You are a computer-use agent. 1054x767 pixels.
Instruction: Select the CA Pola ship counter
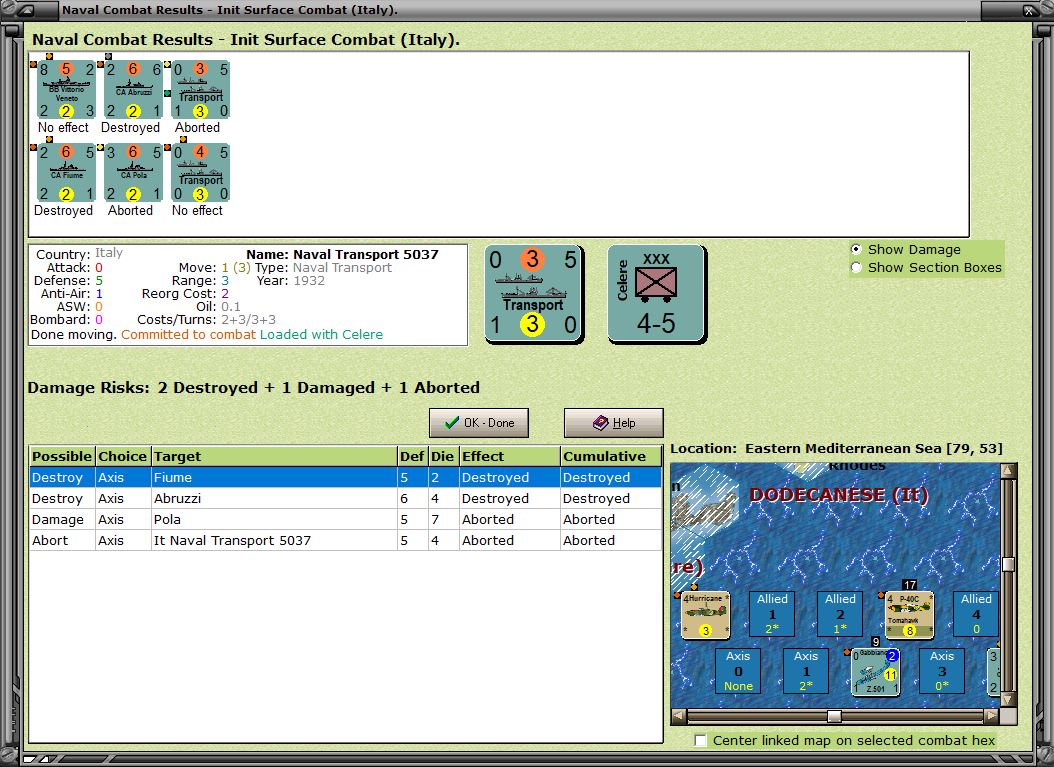[134, 173]
